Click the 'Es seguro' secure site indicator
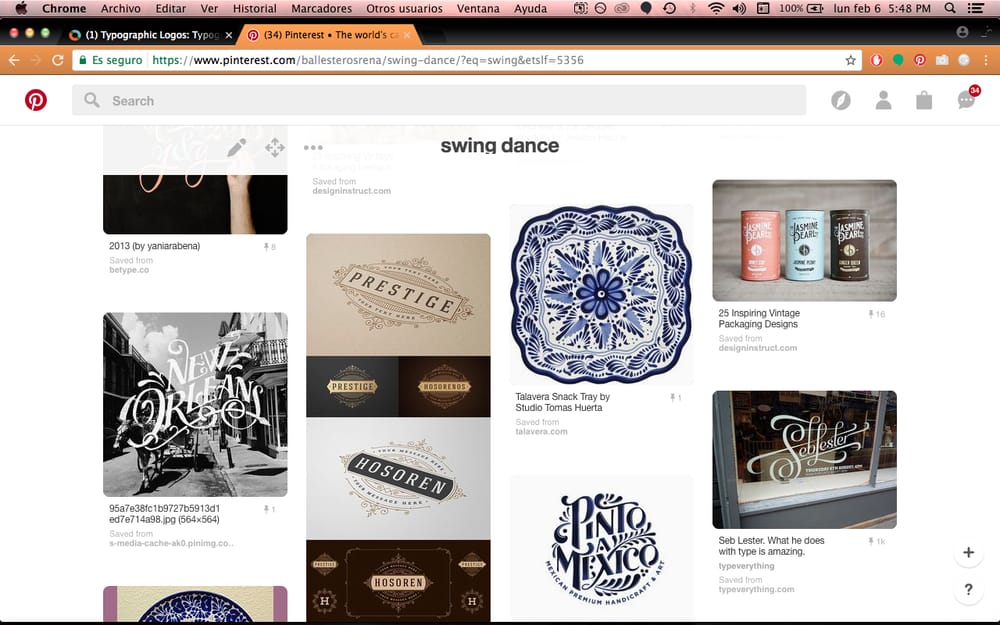Viewport: 1000px width, 625px height. pos(110,60)
